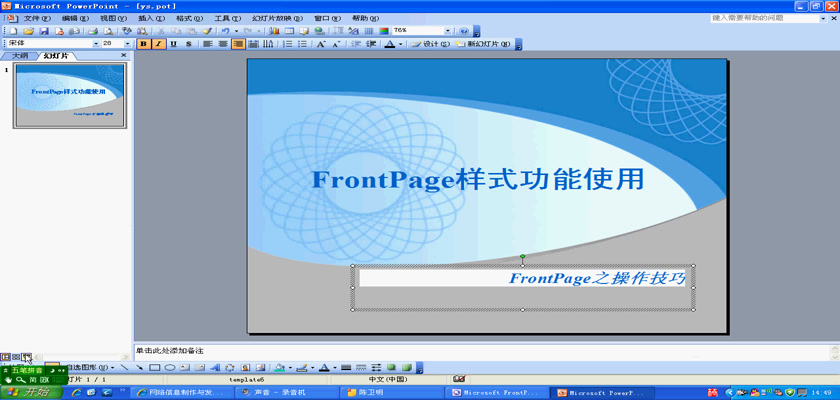Toggle bulleted list formatting
The height and width of the screenshot is (400, 840).
pos(302,44)
